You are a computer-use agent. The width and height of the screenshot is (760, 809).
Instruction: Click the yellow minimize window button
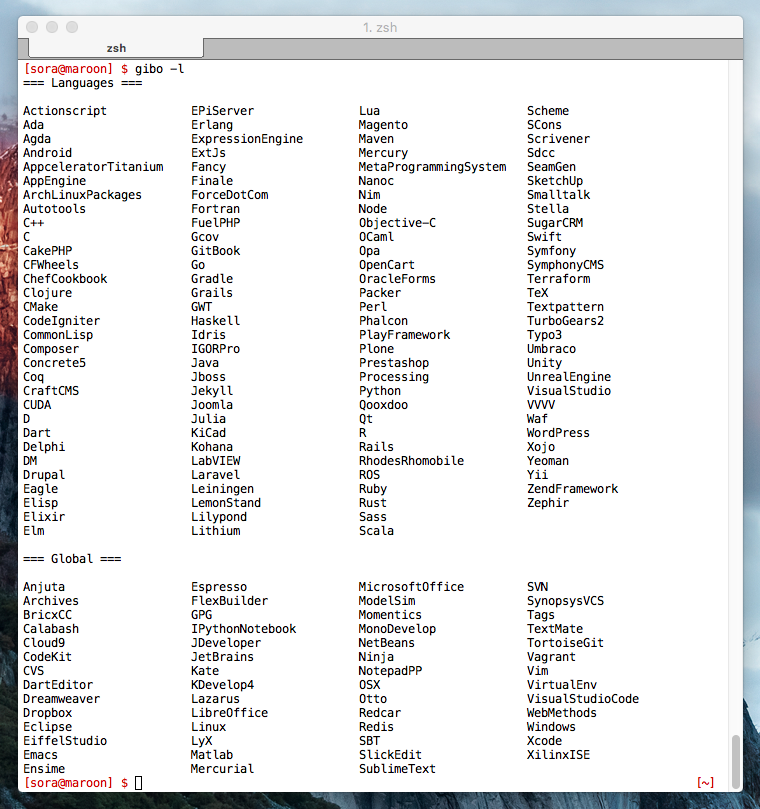52,27
